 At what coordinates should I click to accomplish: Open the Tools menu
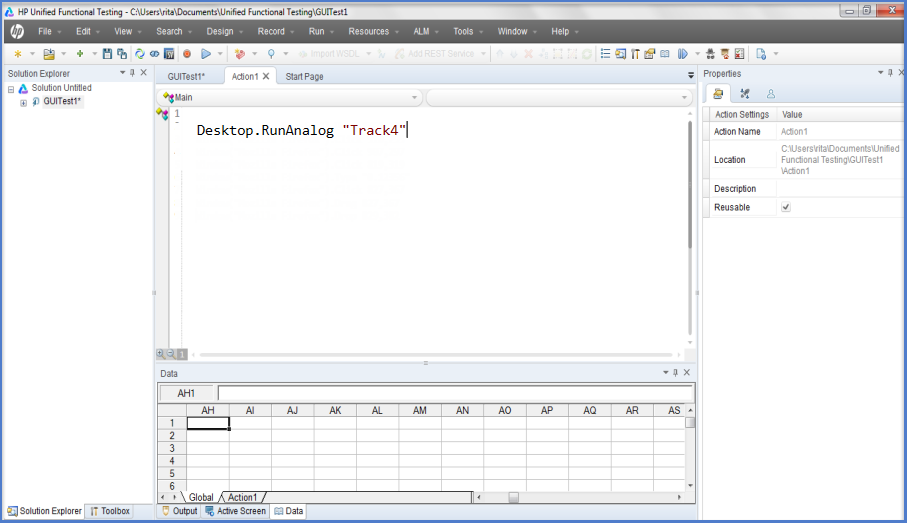coord(463,31)
